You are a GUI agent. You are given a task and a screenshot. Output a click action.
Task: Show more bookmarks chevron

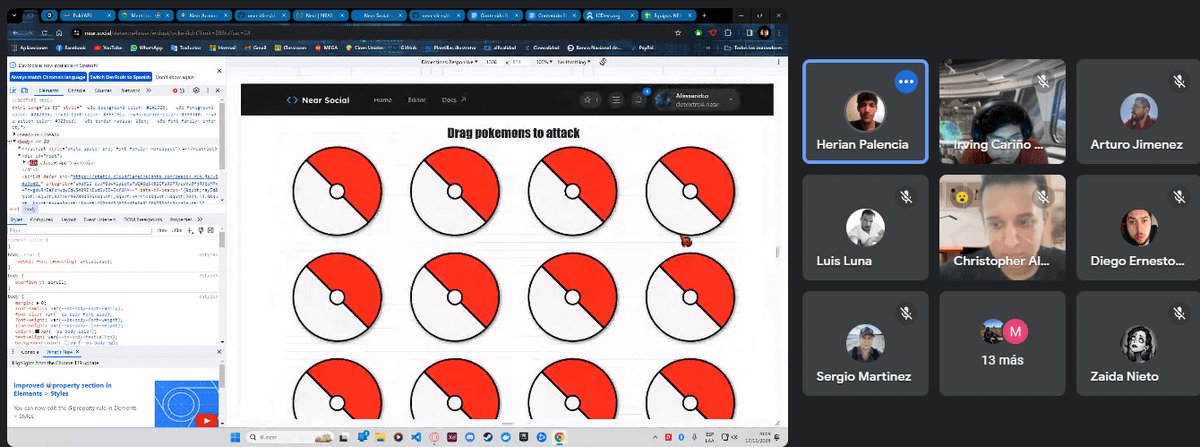point(707,48)
